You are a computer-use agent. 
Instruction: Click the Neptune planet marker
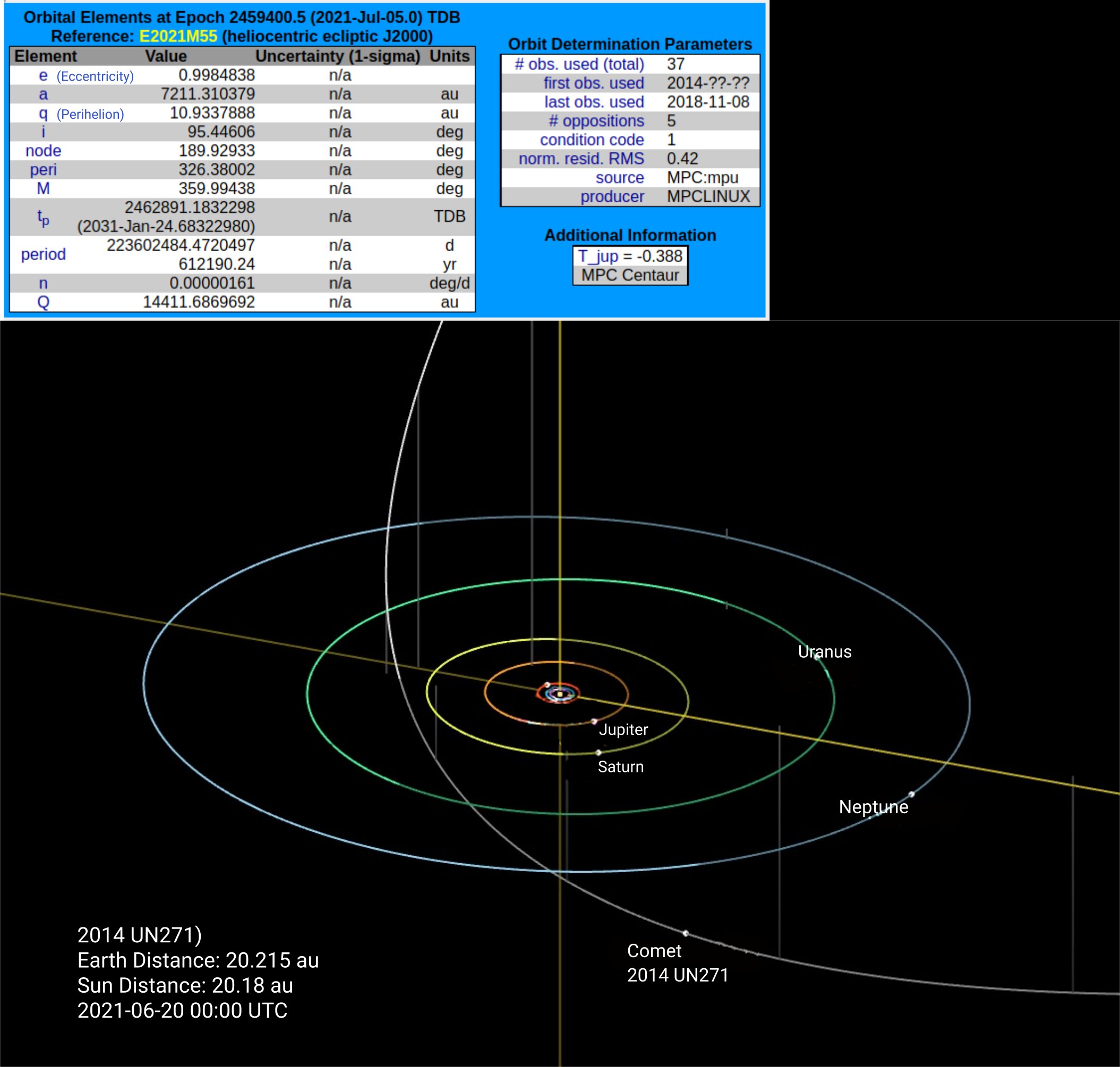click(911, 795)
